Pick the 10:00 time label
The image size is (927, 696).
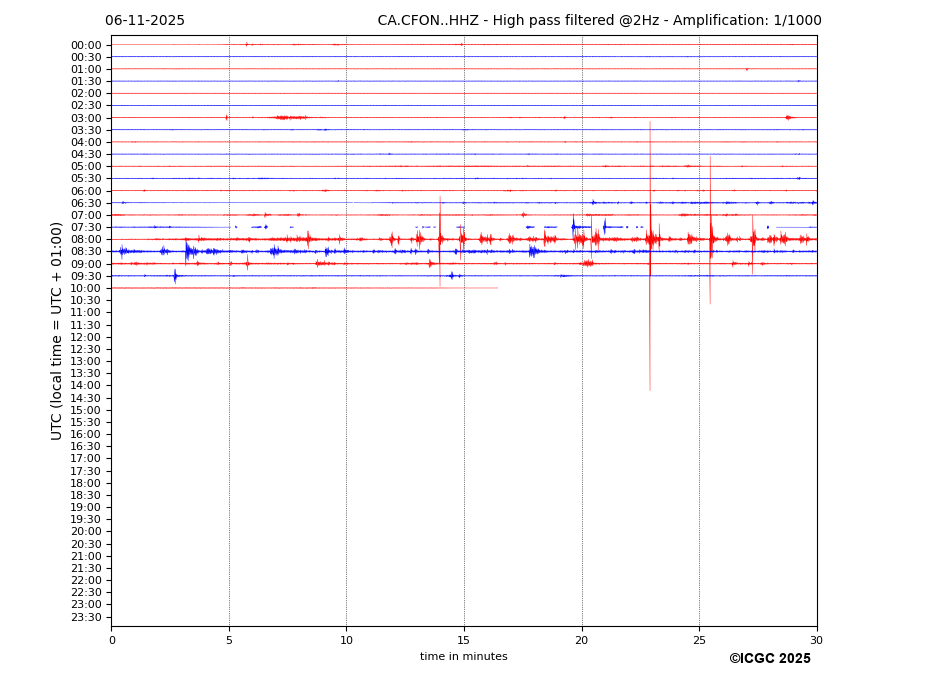pos(86,288)
